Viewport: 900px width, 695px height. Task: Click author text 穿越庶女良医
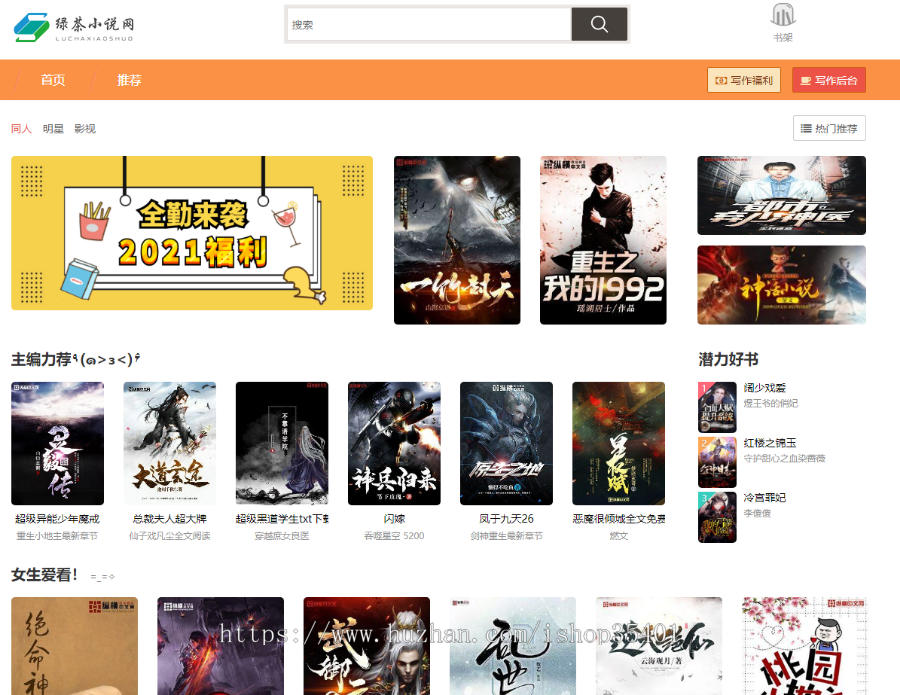282,536
